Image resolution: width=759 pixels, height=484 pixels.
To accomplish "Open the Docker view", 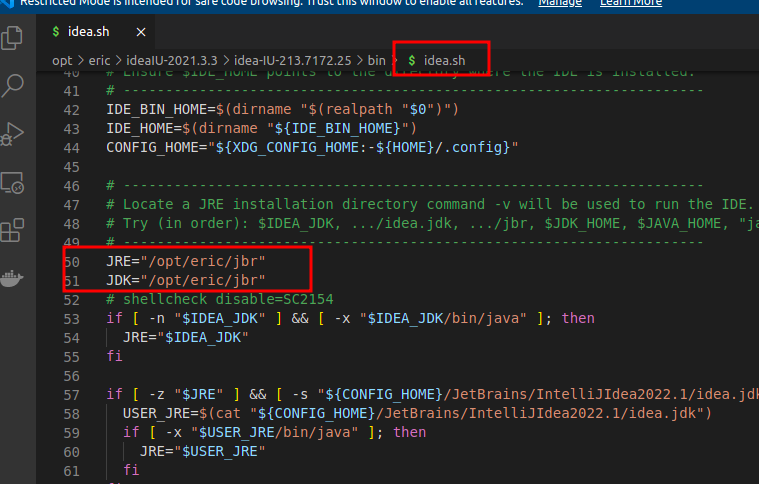I will click(12, 278).
